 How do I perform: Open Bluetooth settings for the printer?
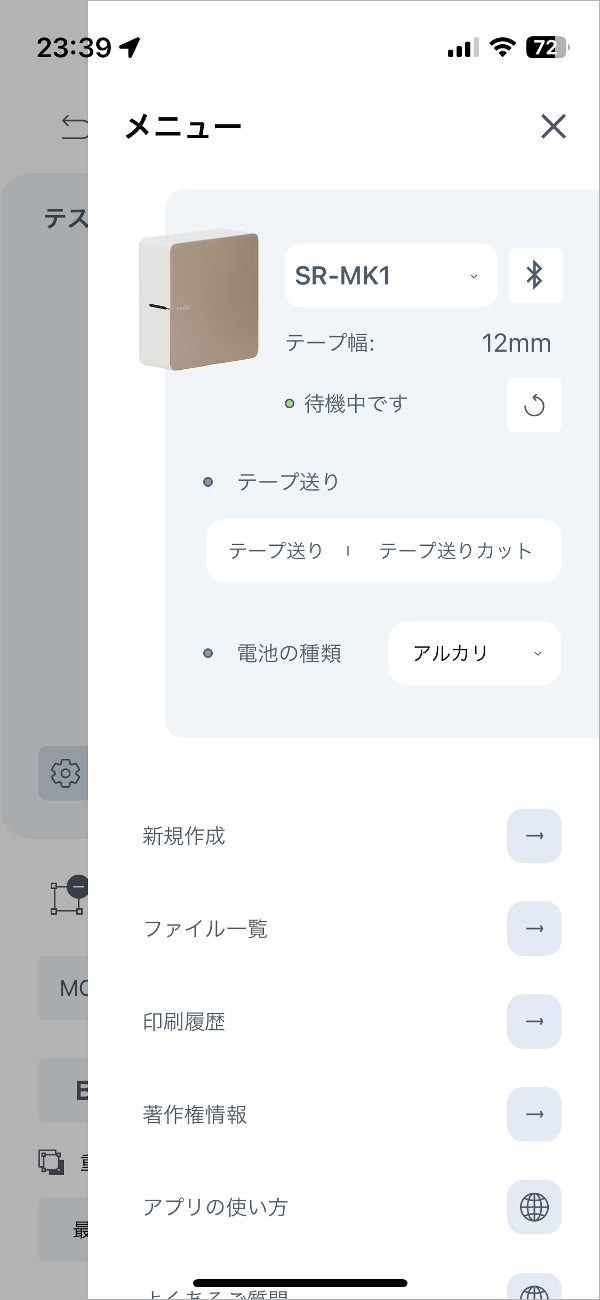(535, 275)
